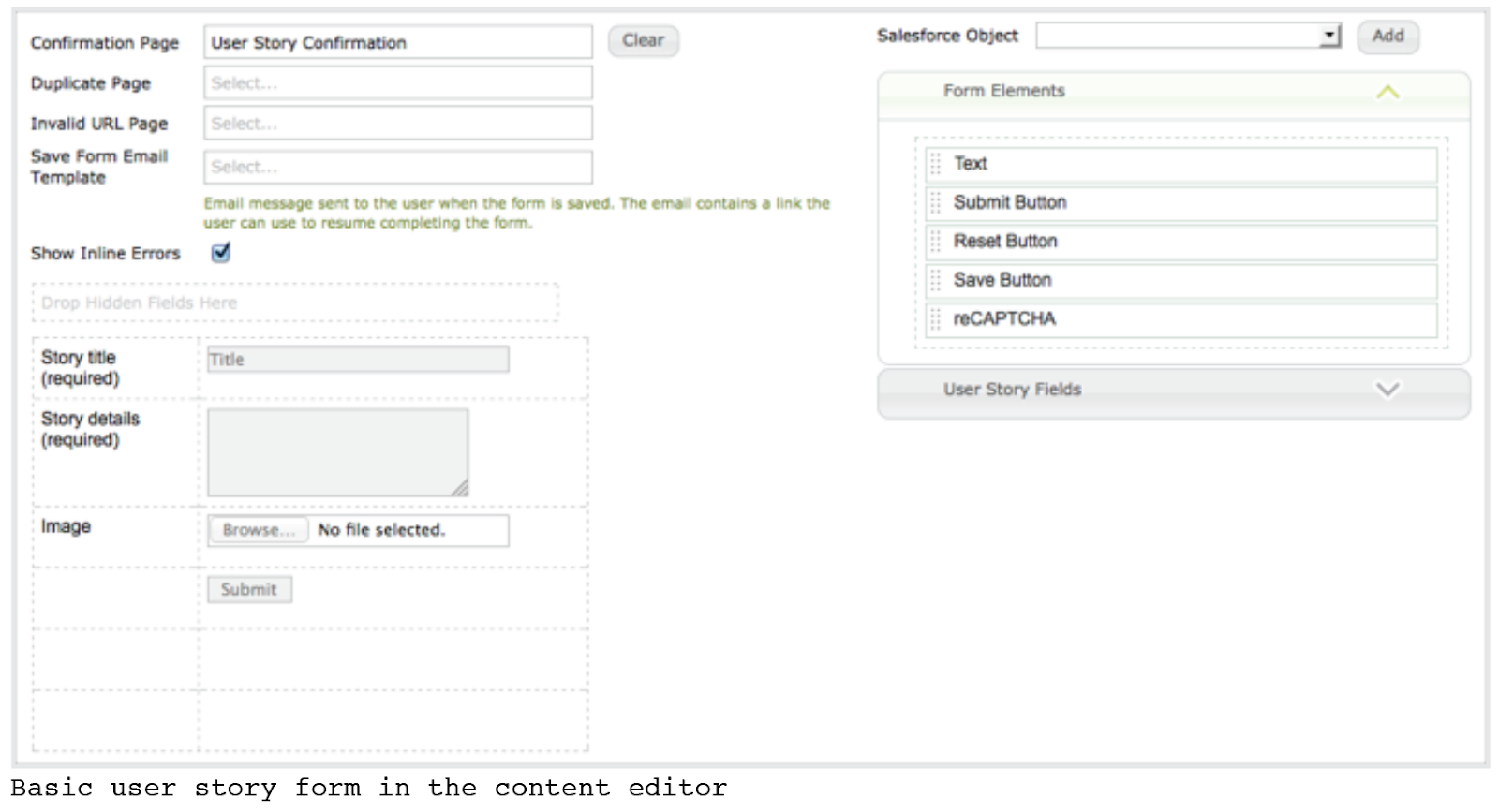Click the Story title input field
Screen dimensions: 1499x812
tap(358, 360)
